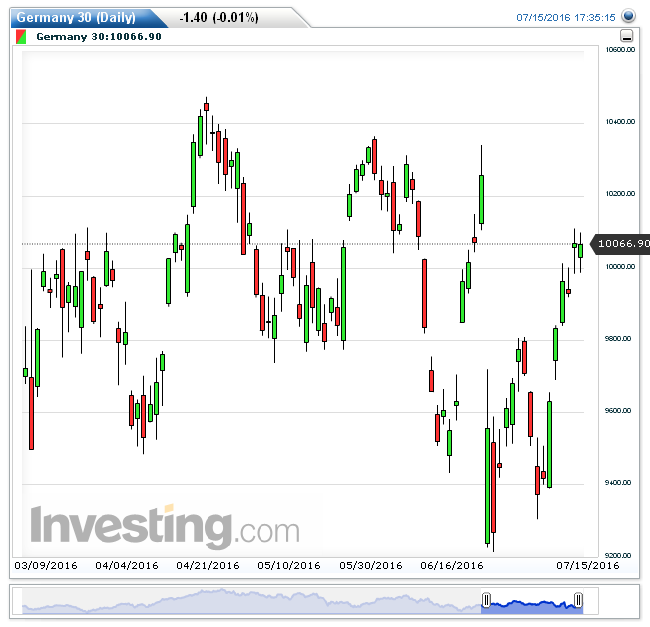The width and height of the screenshot is (650, 627).
Task: Click the 9800.00 price axis label
Action: tap(618, 339)
